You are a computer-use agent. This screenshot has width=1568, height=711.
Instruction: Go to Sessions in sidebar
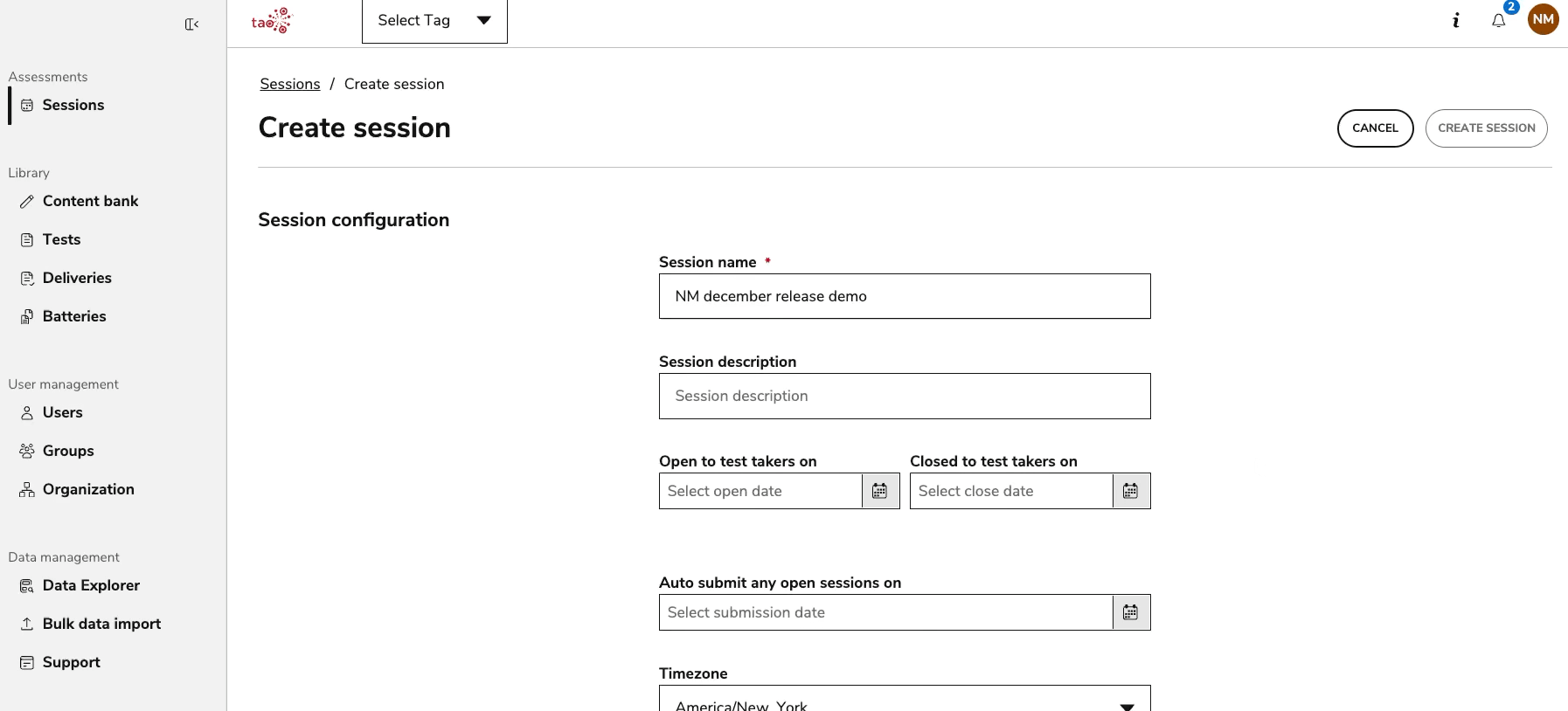tap(73, 105)
